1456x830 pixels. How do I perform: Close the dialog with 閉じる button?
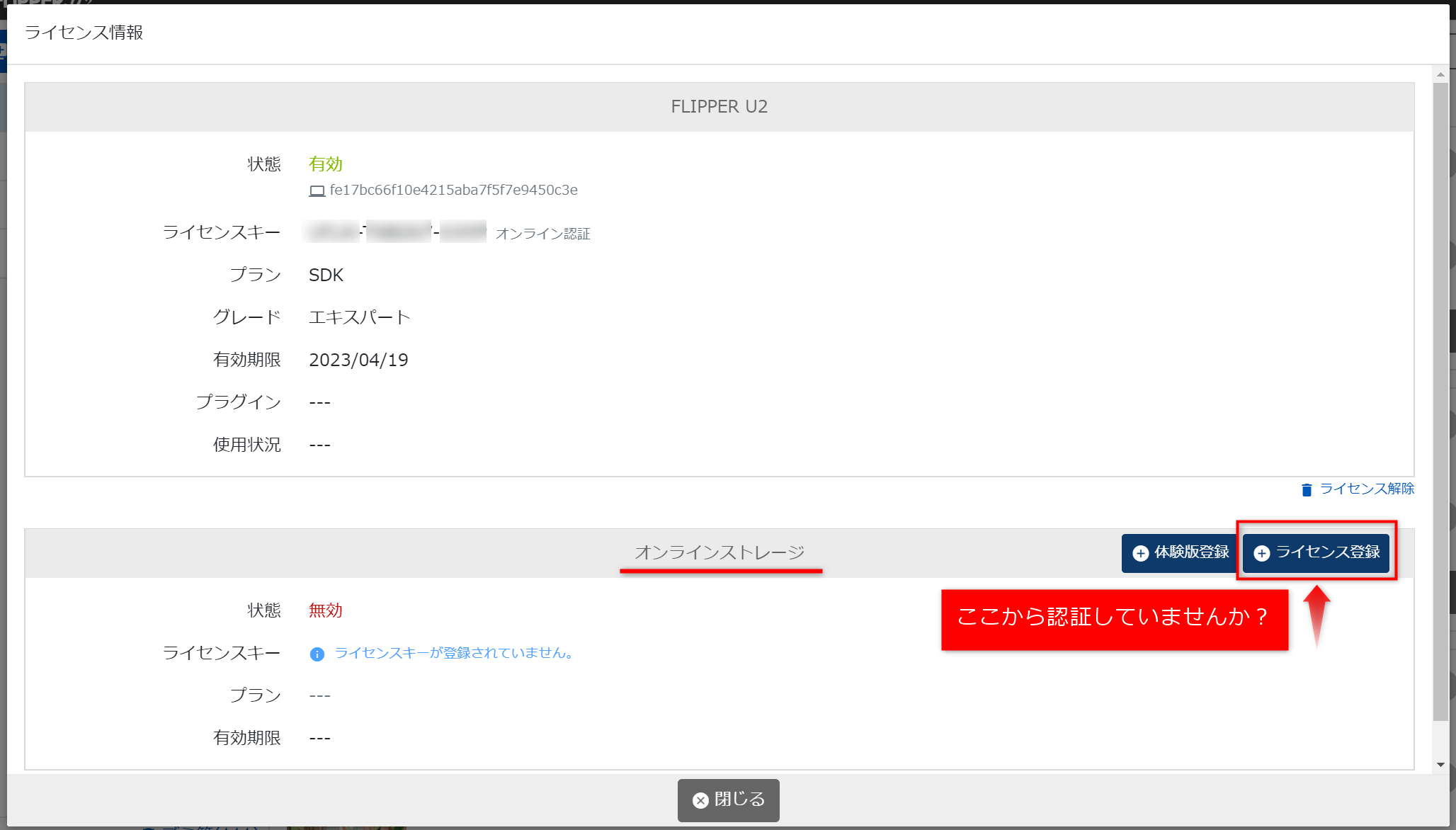(x=728, y=800)
